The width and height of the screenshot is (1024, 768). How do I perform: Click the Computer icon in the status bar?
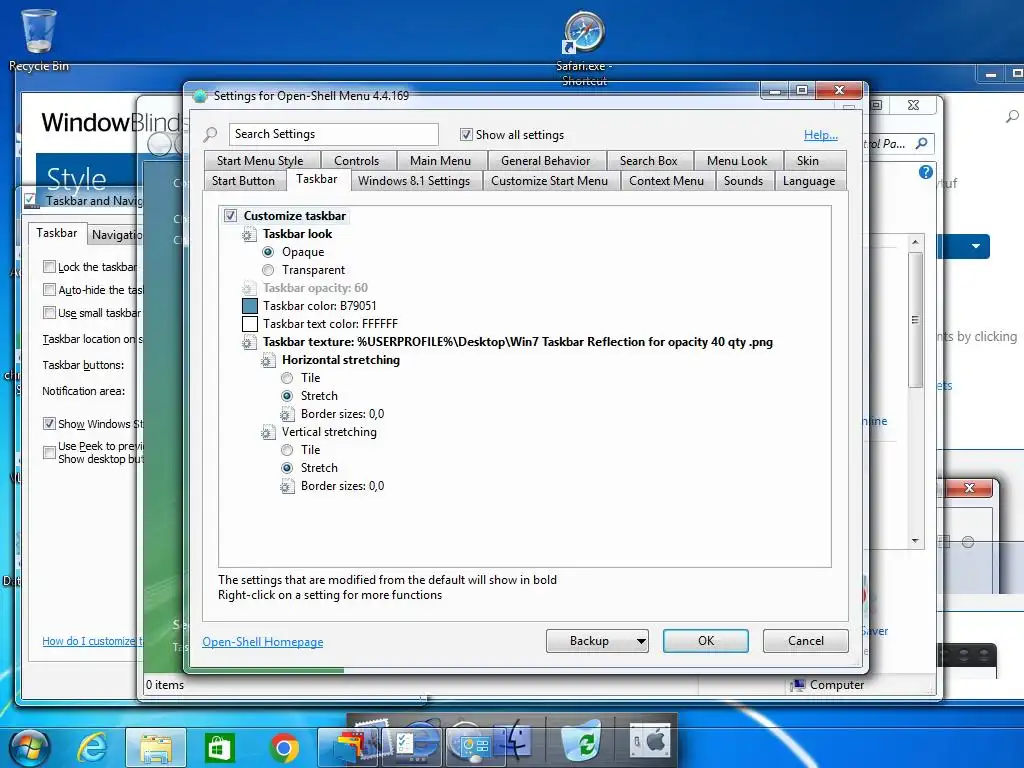[x=797, y=684]
